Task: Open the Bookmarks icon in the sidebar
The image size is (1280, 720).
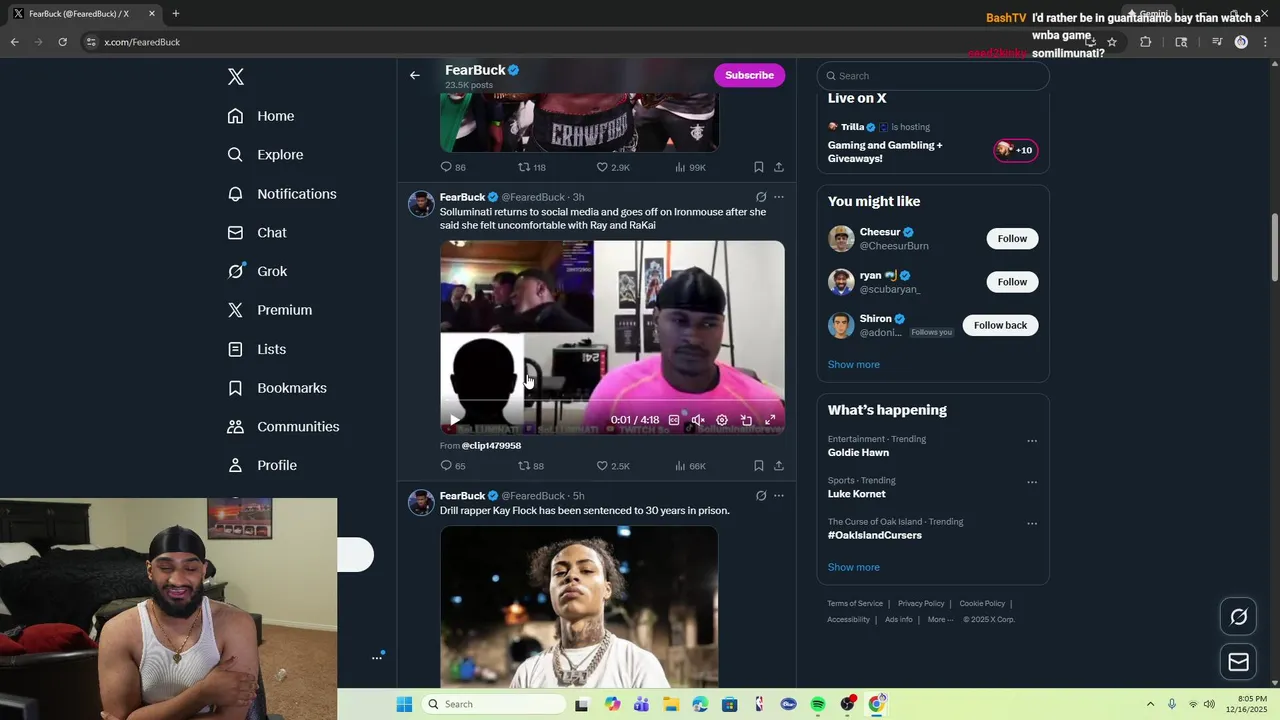Action: (235, 388)
